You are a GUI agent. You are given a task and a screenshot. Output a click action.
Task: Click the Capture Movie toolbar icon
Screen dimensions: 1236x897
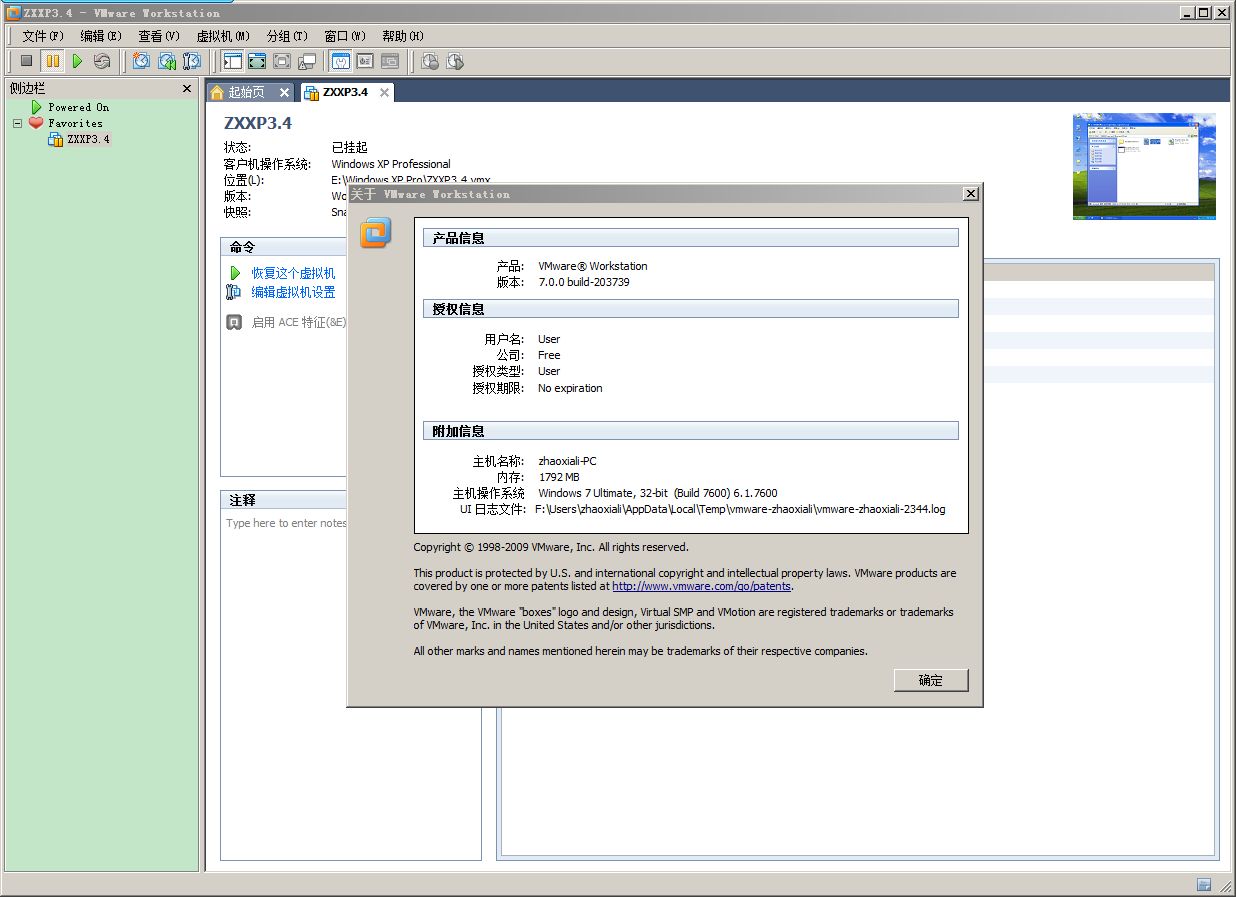[x=455, y=61]
